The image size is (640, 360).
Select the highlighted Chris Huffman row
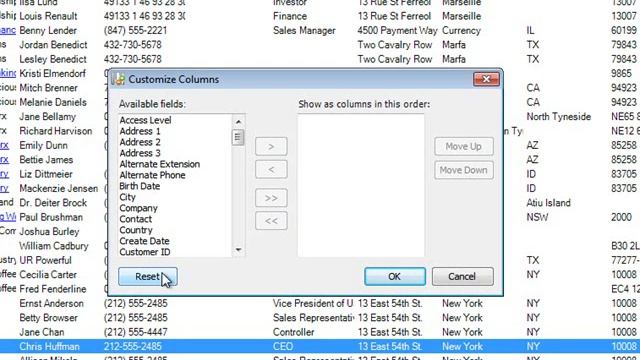pyautogui.click(x=320, y=347)
